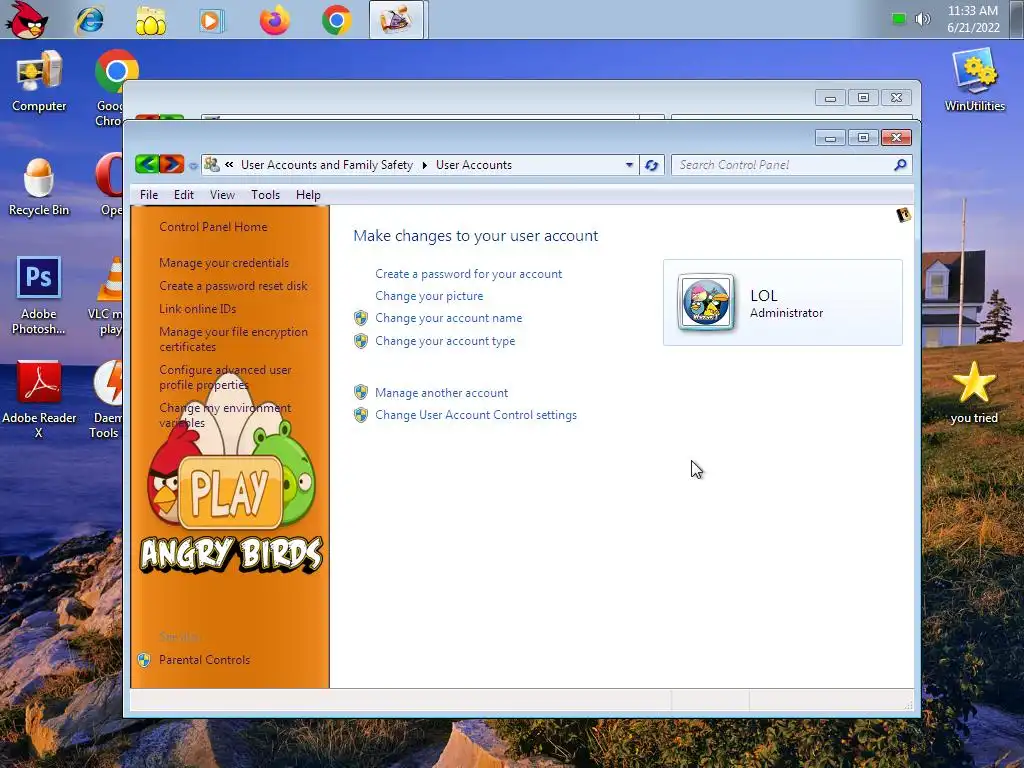Expand User Accounts and Family Safety breadcrumb arrow
The height and width of the screenshot is (768, 1024).
tap(424, 165)
